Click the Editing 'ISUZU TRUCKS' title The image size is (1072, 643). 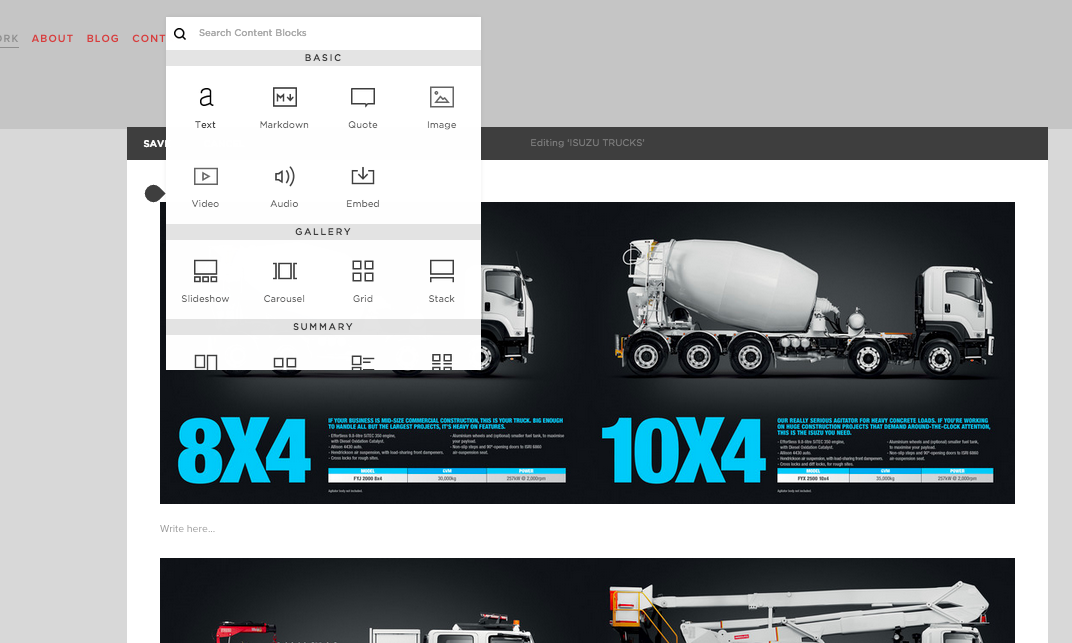point(587,143)
